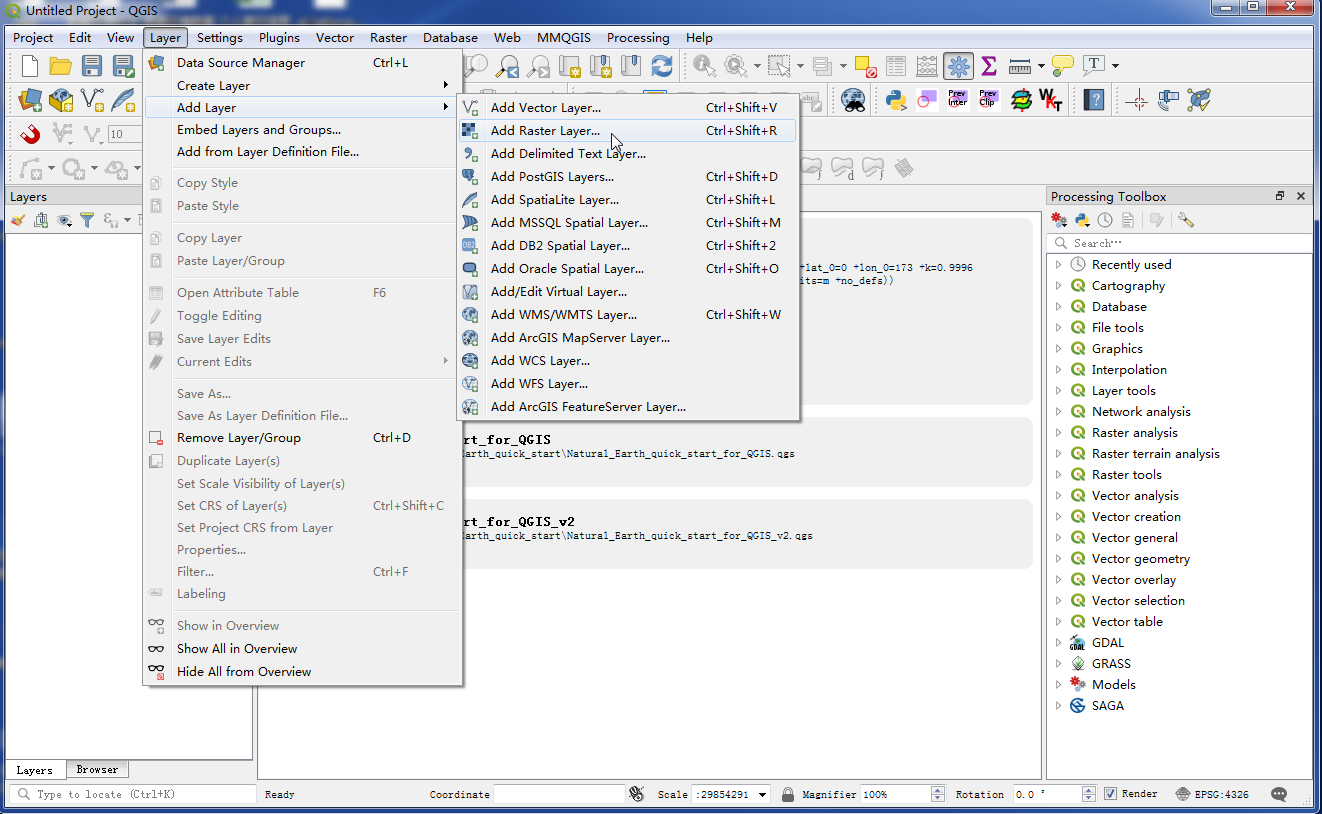Open Data Source Manager toolbar icon
The height and width of the screenshot is (814, 1322).
click(x=30, y=100)
